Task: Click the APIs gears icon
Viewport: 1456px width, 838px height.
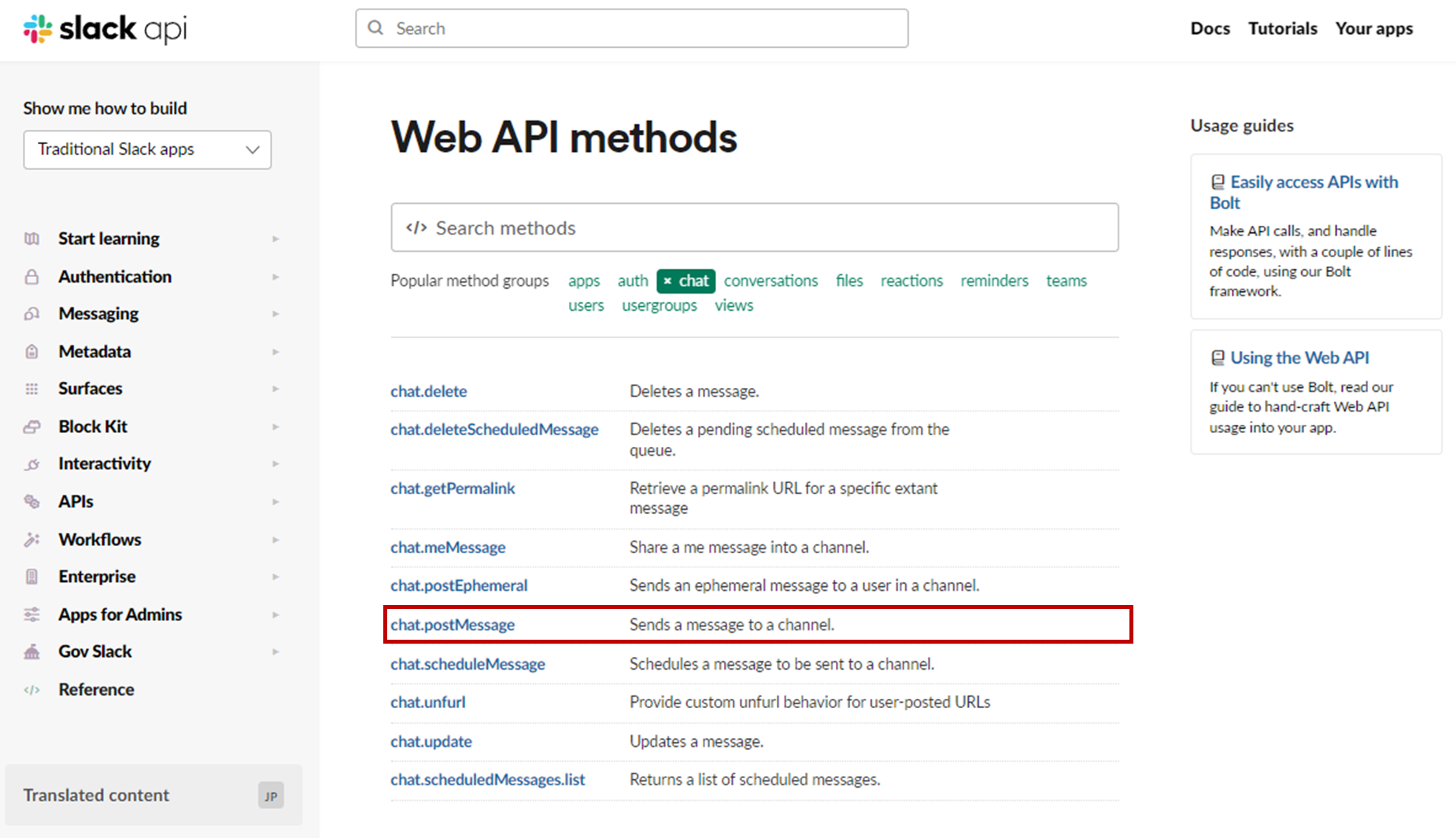Action: pyautogui.click(x=31, y=501)
